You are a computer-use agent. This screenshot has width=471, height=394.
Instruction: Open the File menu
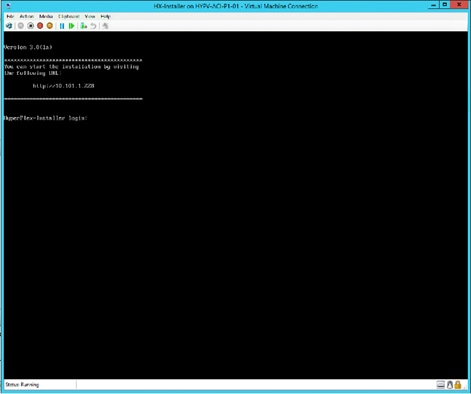(x=10, y=16)
